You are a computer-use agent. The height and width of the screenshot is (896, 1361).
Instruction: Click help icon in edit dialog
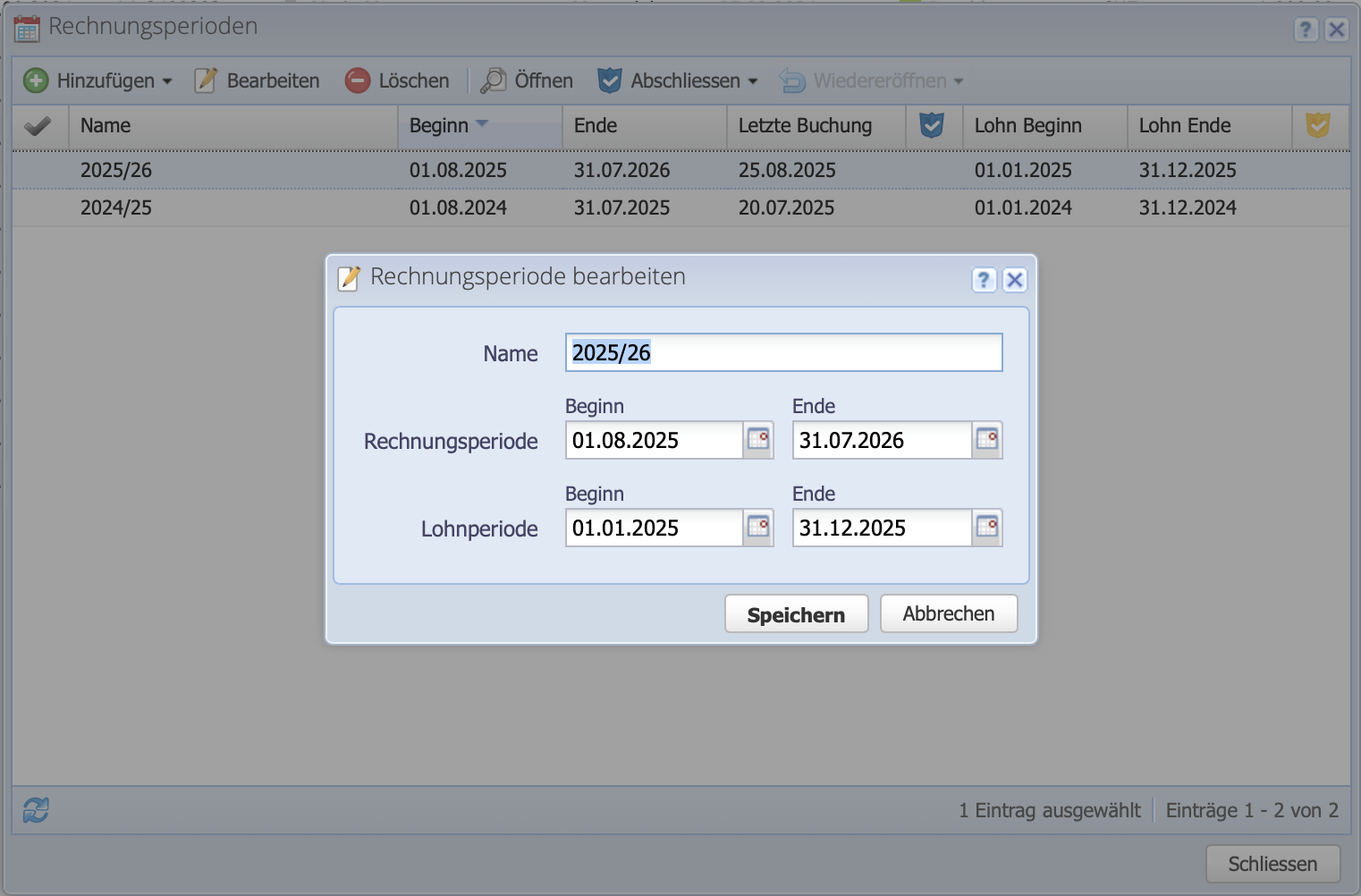pyautogui.click(x=984, y=280)
